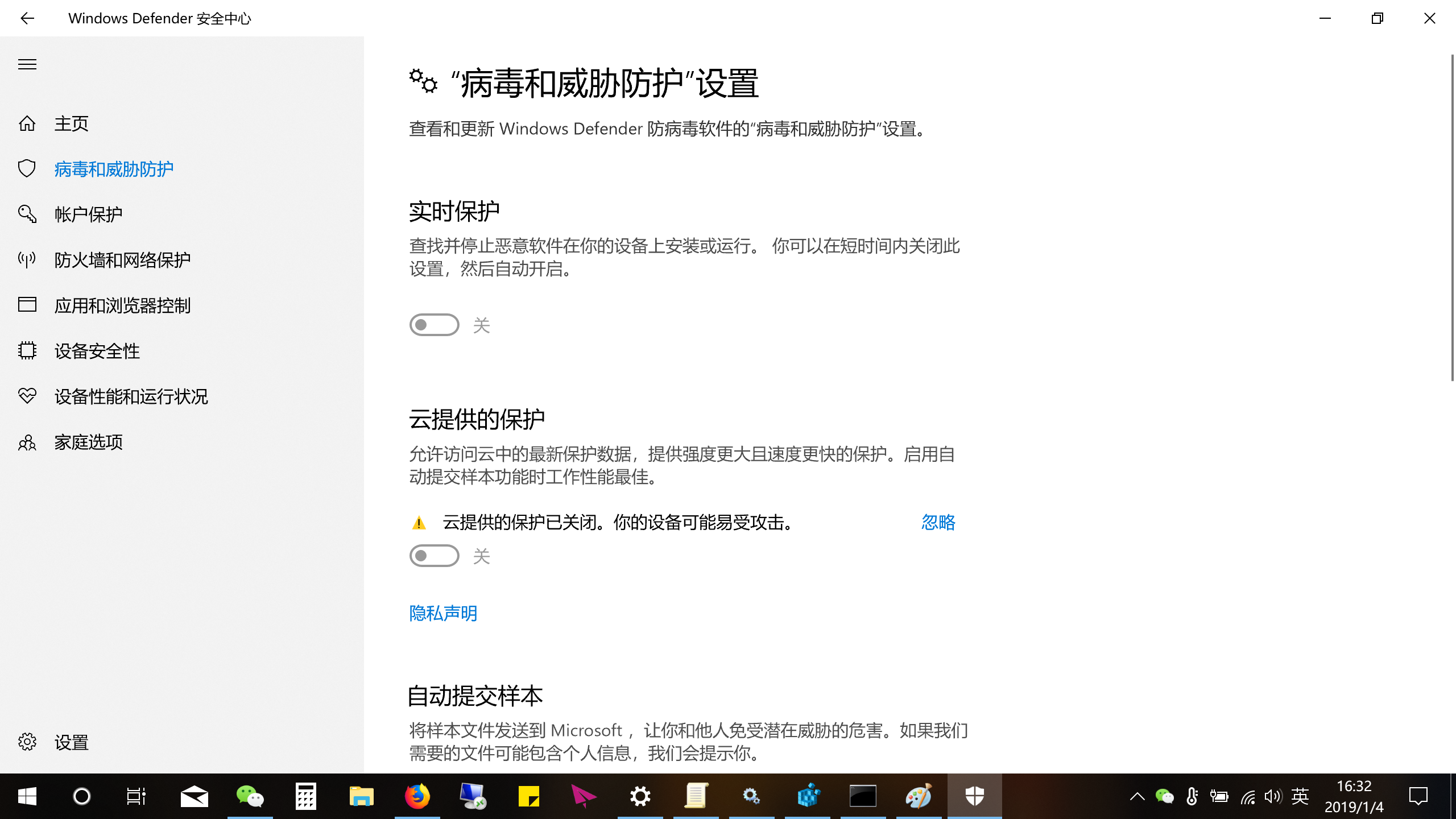This screenshot has width=1456, height=819.
Task: Turn on 实时保护 toggle
Action: point(435,325)
